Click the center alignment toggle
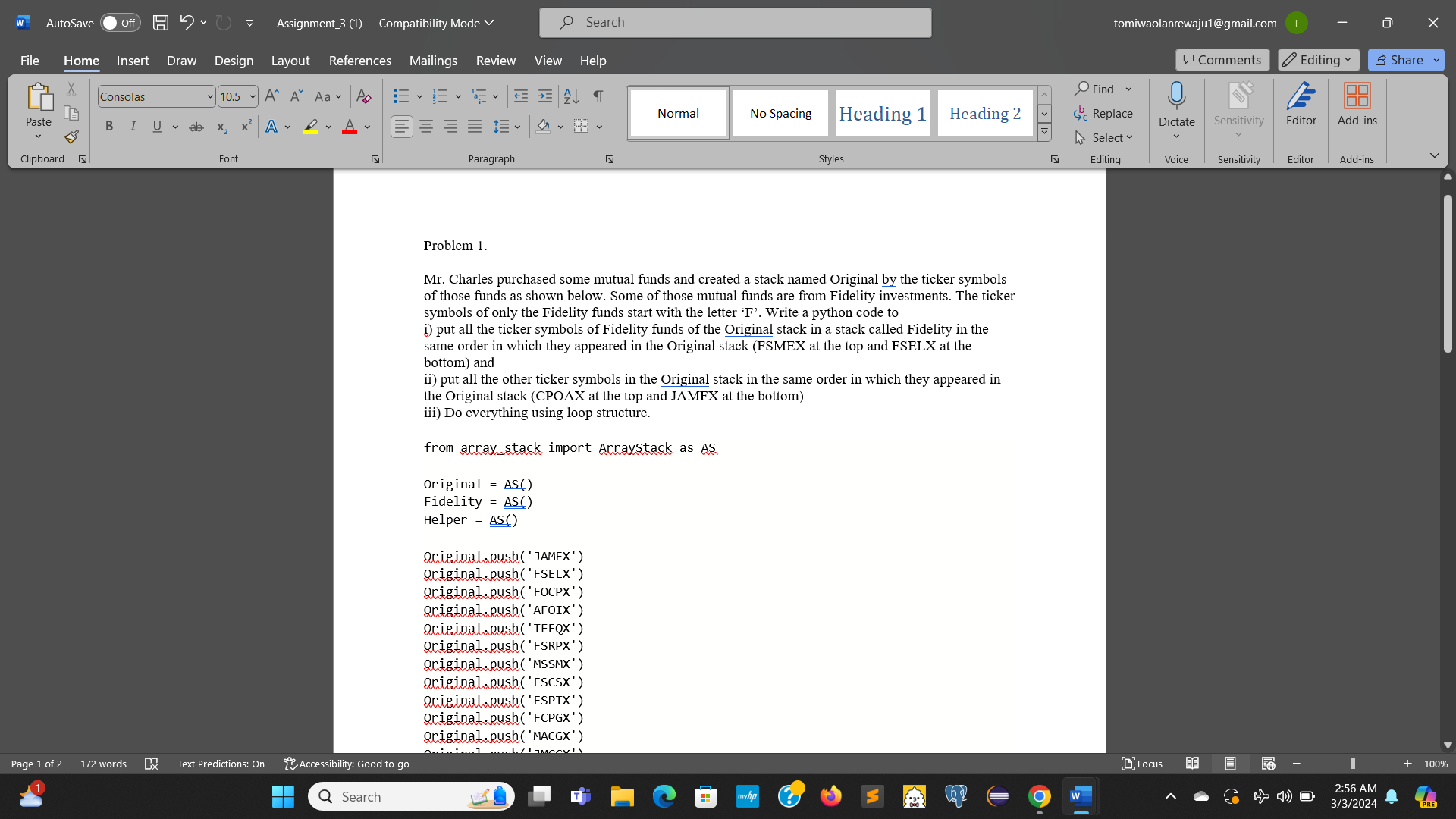The width and height of the screenshot is (1456, 819). [426, 127]
